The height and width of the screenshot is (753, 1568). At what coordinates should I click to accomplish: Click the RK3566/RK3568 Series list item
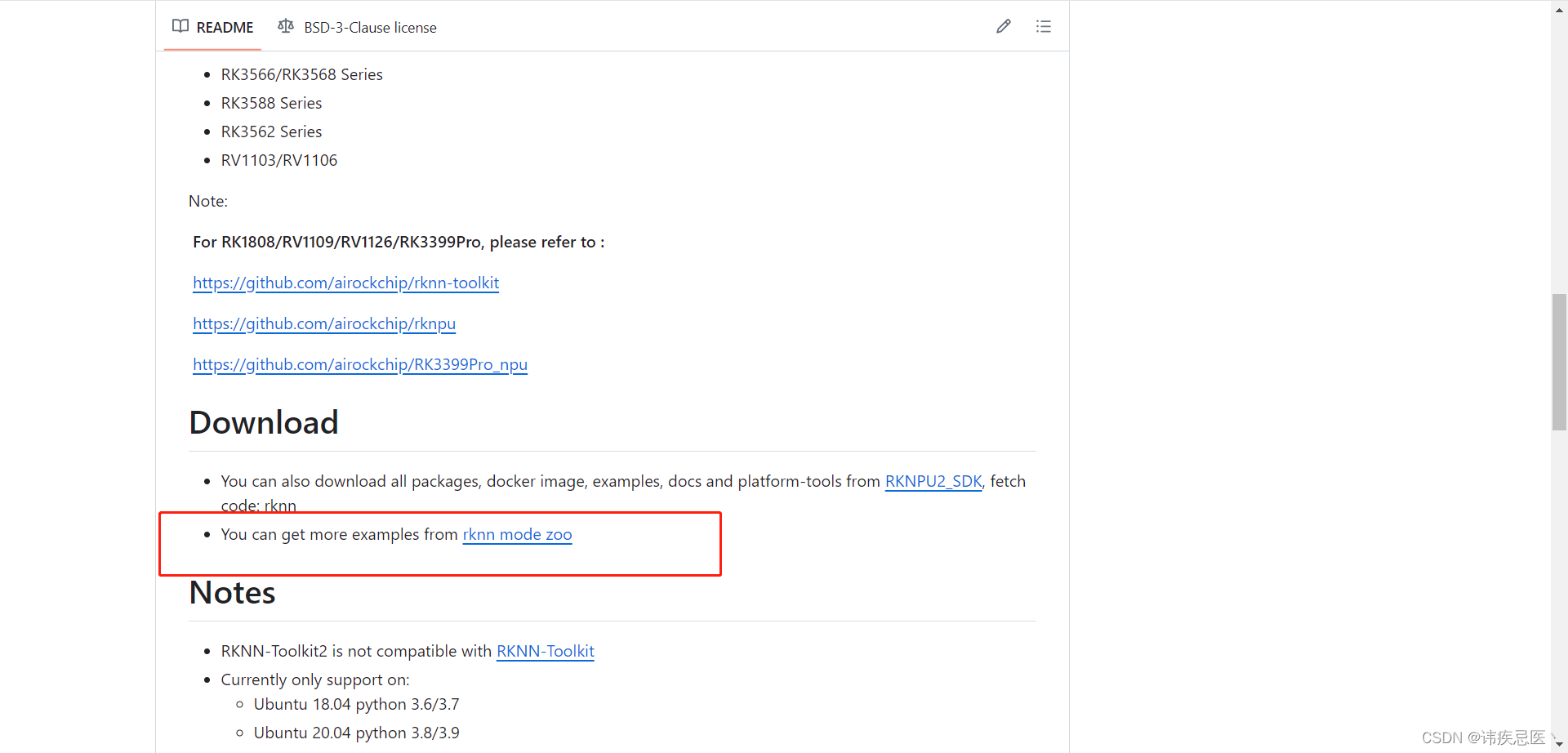[301, 74]
